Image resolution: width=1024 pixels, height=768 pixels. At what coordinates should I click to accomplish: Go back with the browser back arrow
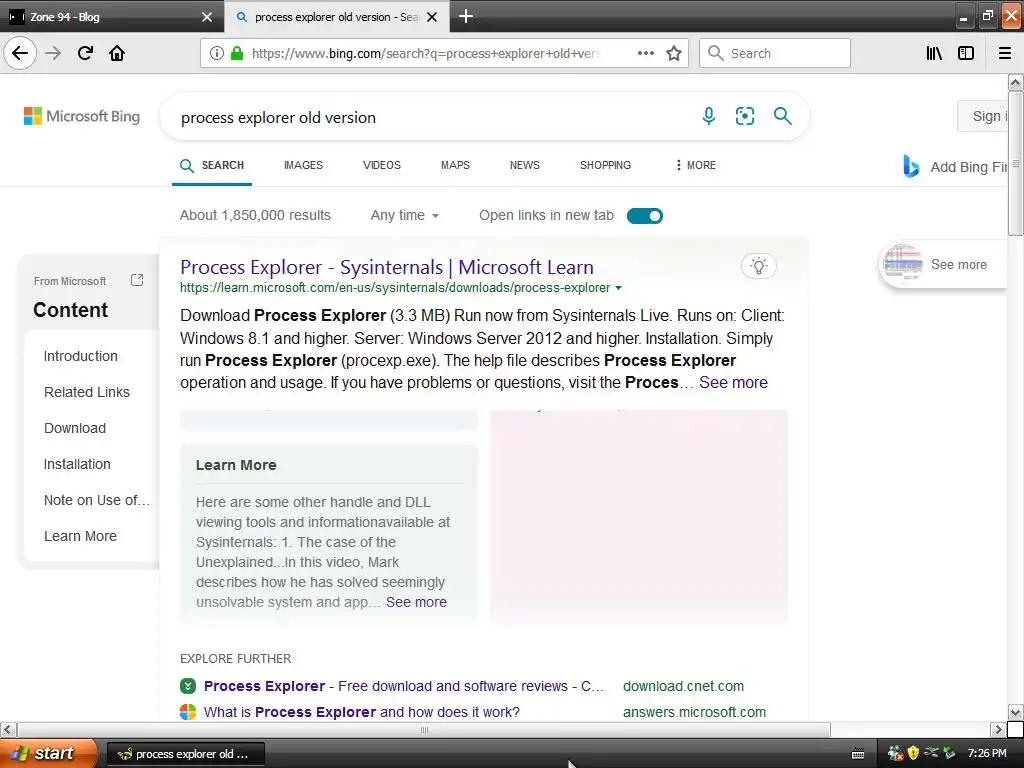tap(20, 53)
